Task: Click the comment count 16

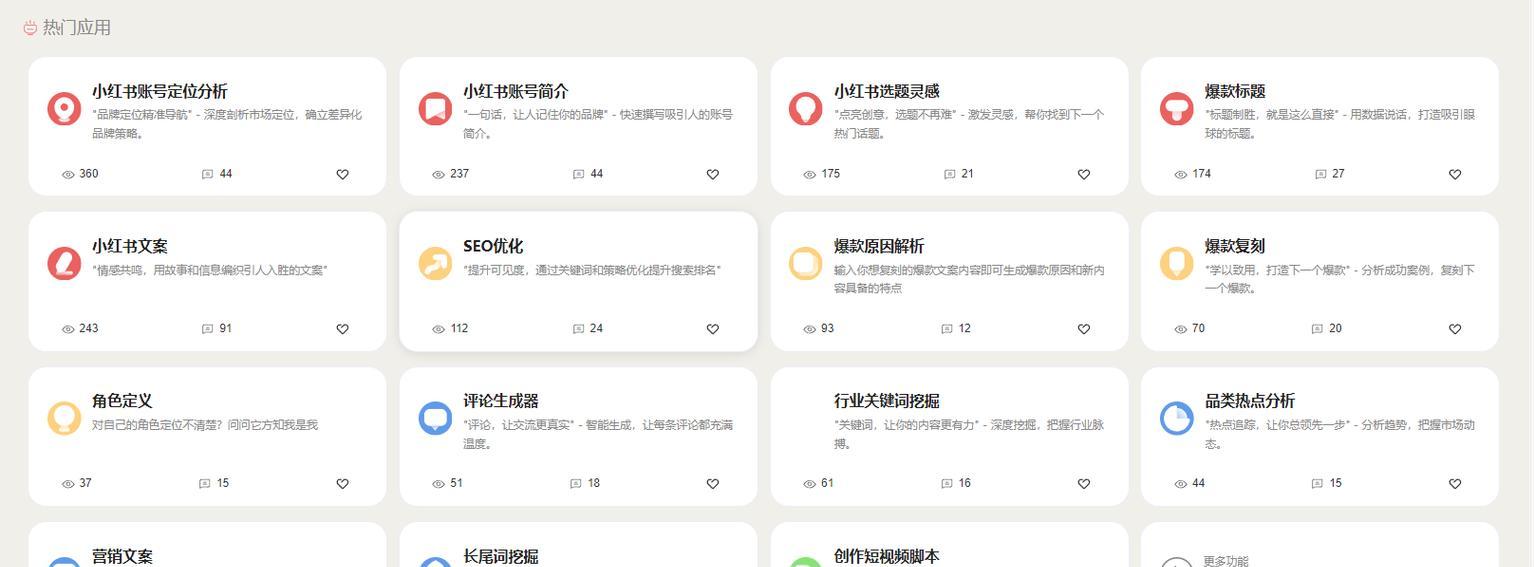Action: [x=964, y=484]
